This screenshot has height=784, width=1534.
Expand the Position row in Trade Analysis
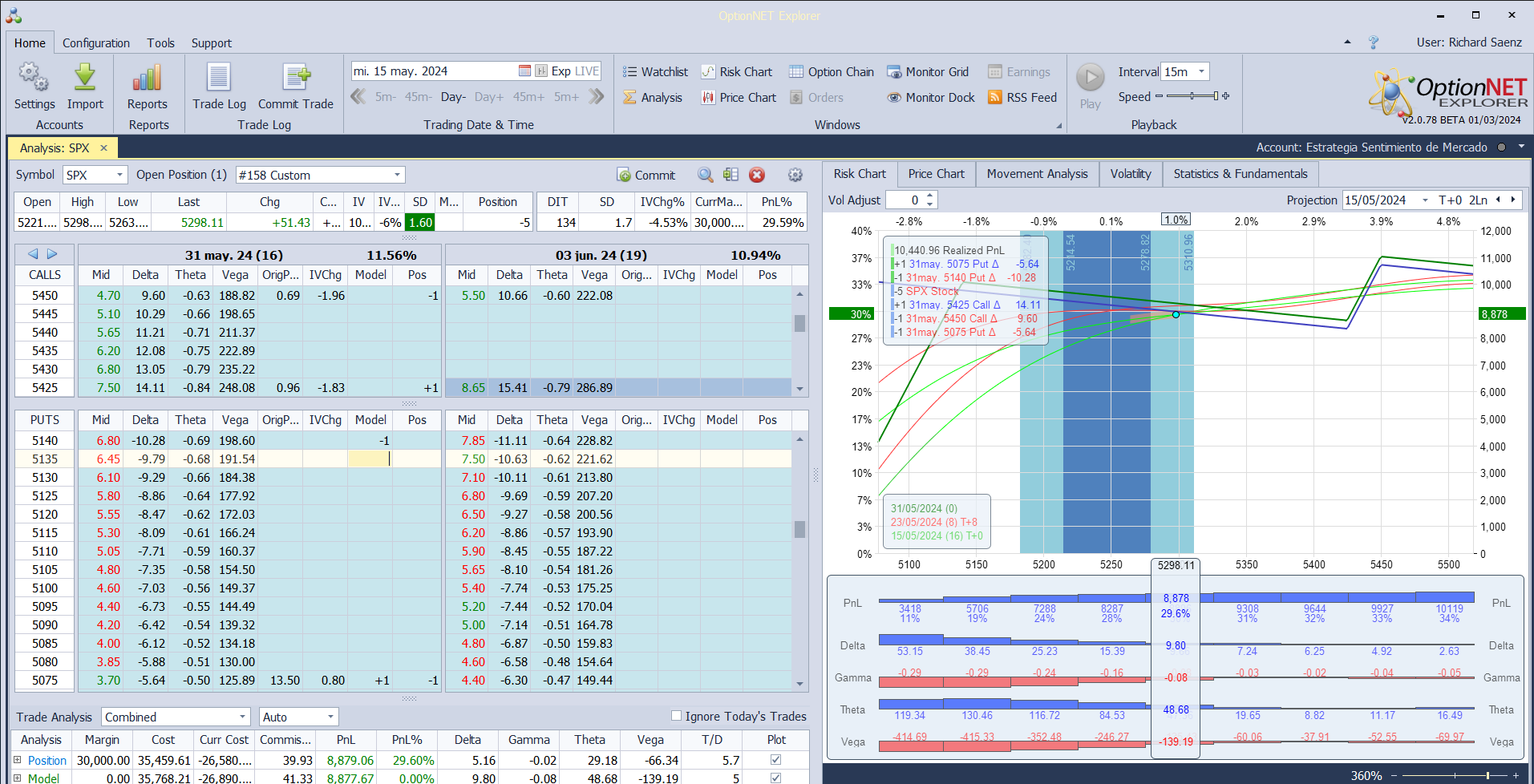[18, 760]
